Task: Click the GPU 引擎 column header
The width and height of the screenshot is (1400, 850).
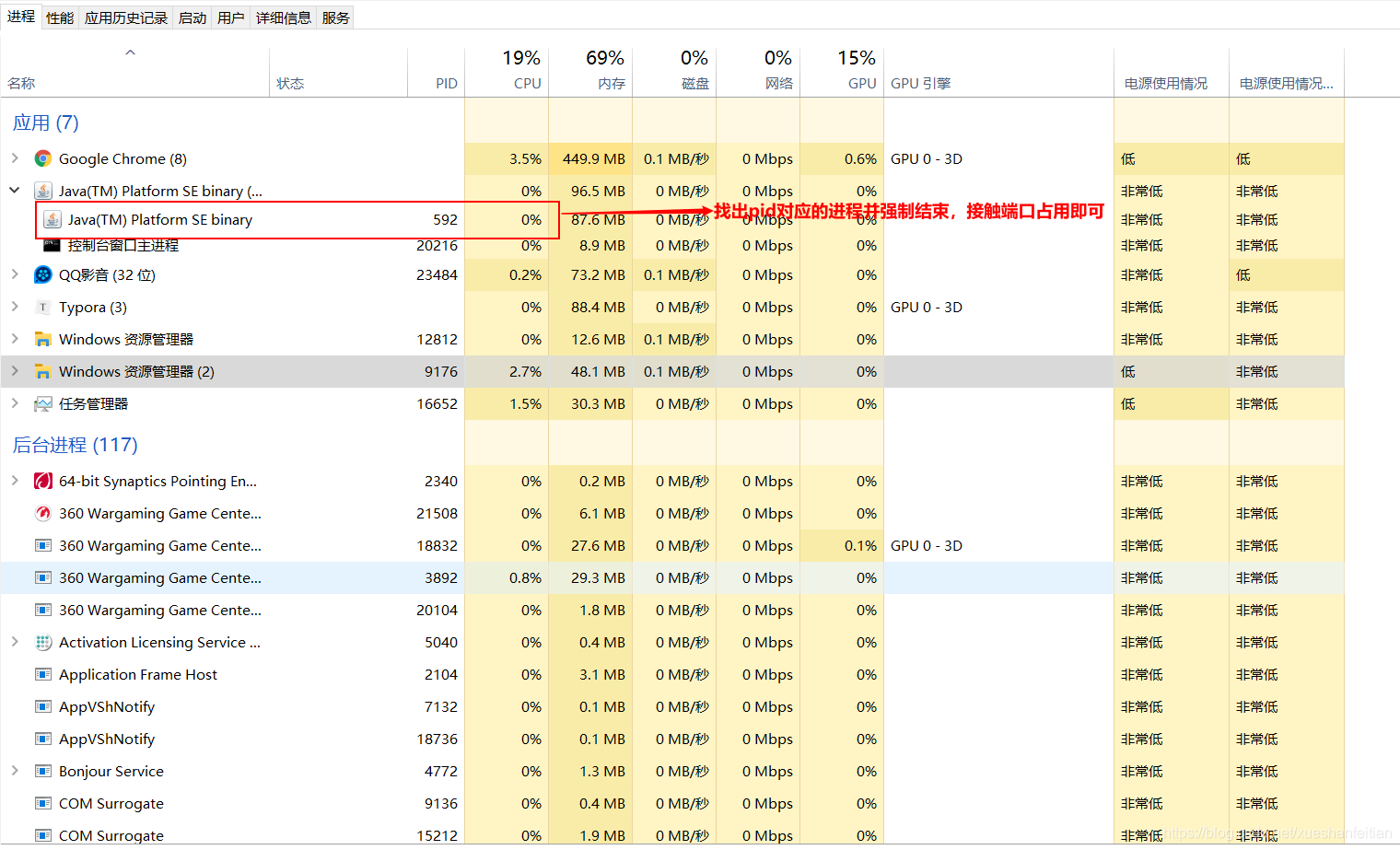Action: (x=998, y=72)
